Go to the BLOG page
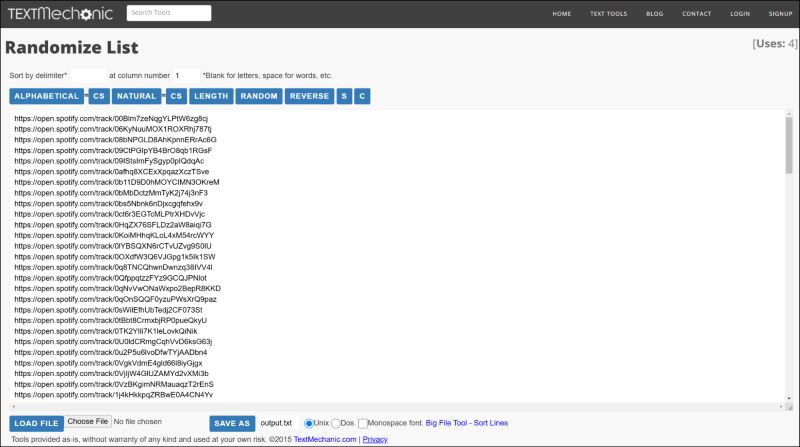 (655, 14)
